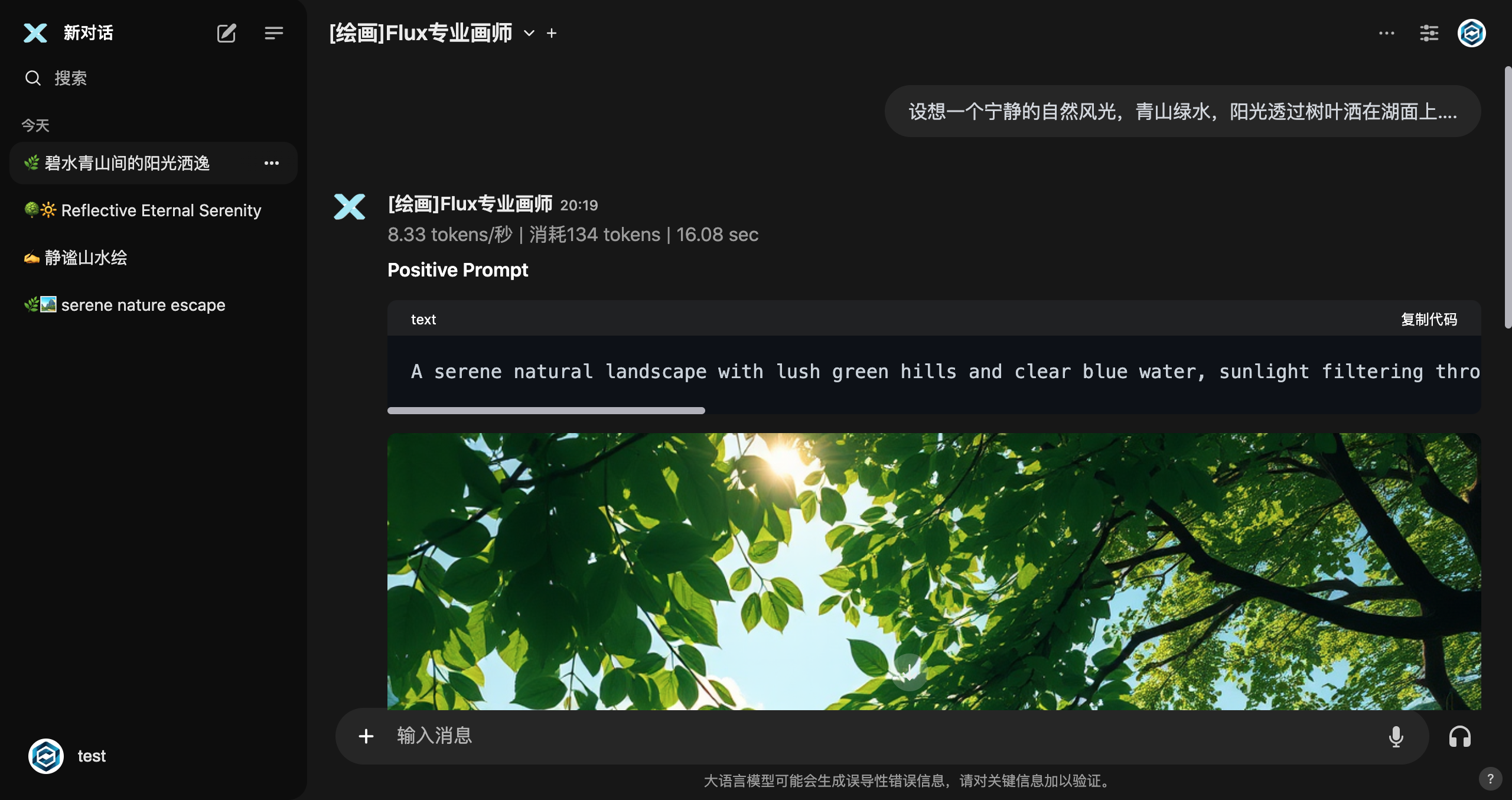Copy the prompt code with 复制代码
This screenshot has width=1512, height=800.
pos(1429,320)
